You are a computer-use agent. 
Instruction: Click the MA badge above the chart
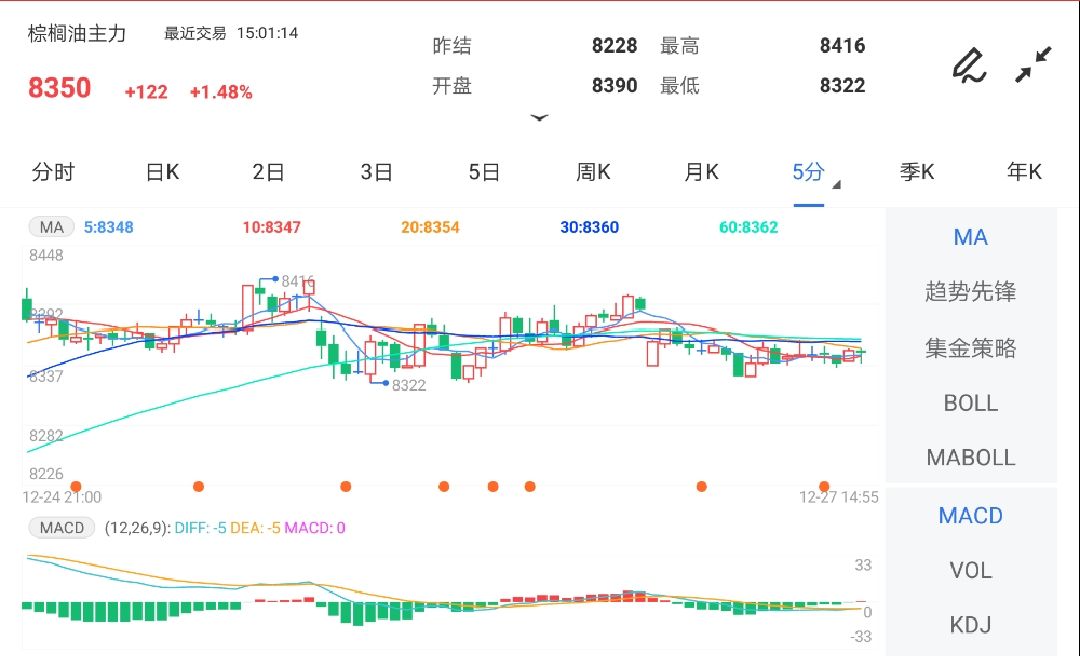click(50, 227)
